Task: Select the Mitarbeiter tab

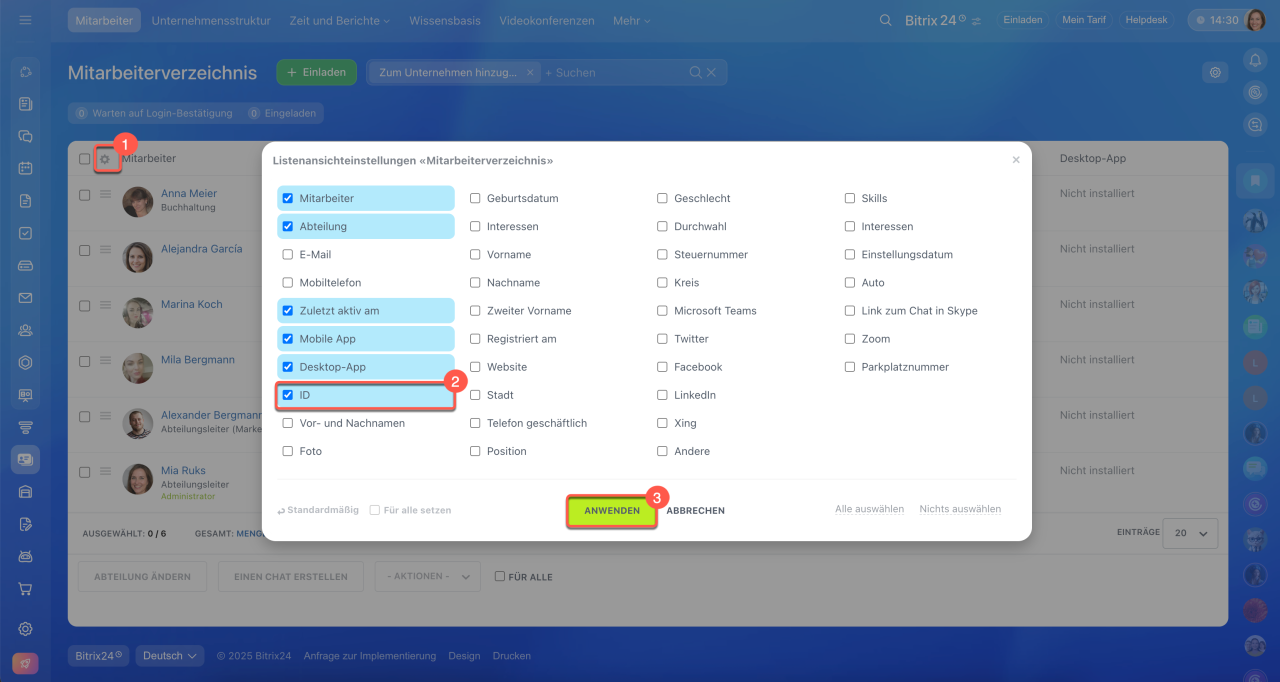Action: click(104, 20)
